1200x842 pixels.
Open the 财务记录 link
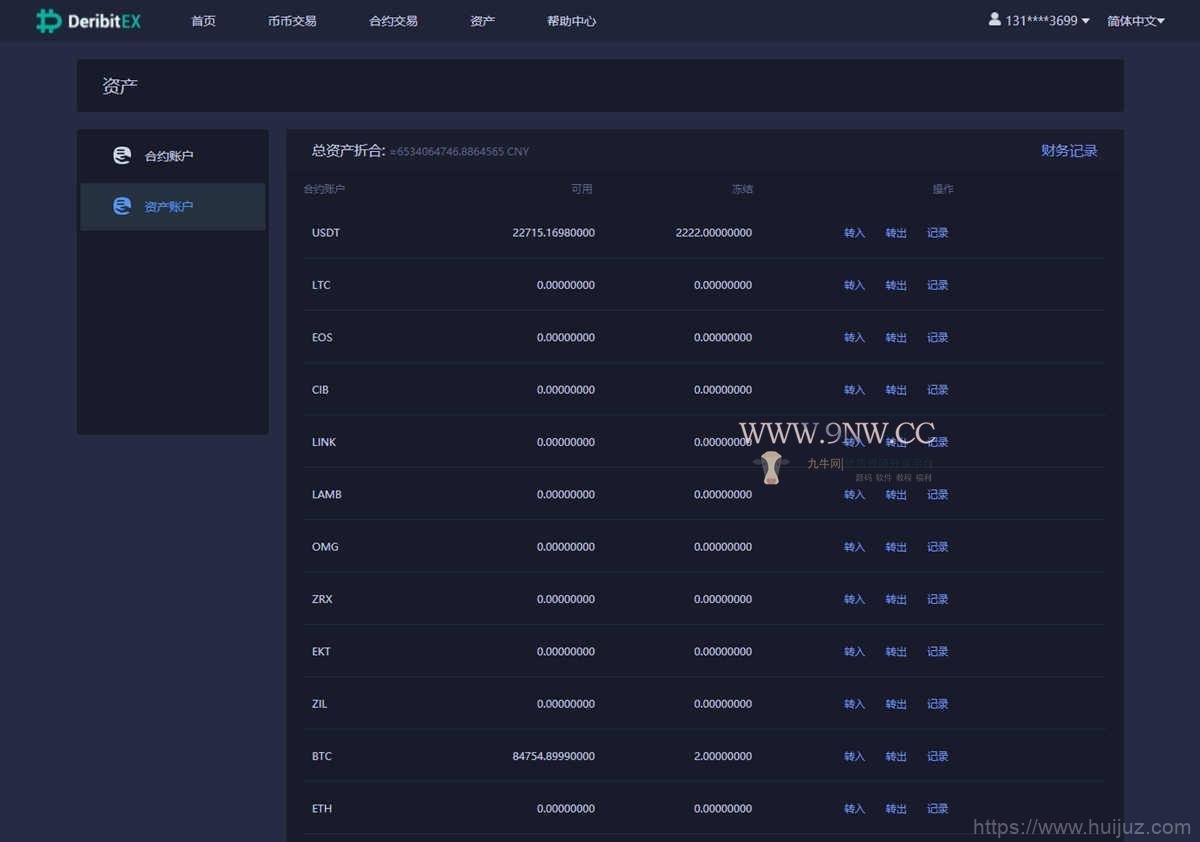pos(1069,151)
